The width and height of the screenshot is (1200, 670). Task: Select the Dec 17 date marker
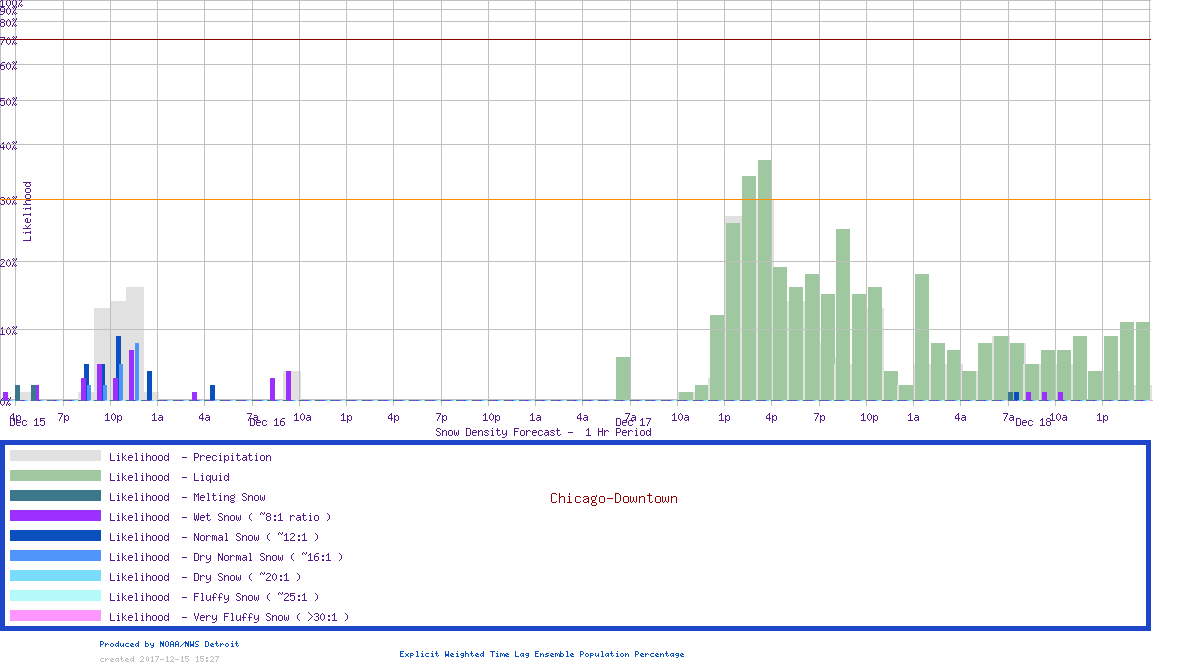point(633,422)
